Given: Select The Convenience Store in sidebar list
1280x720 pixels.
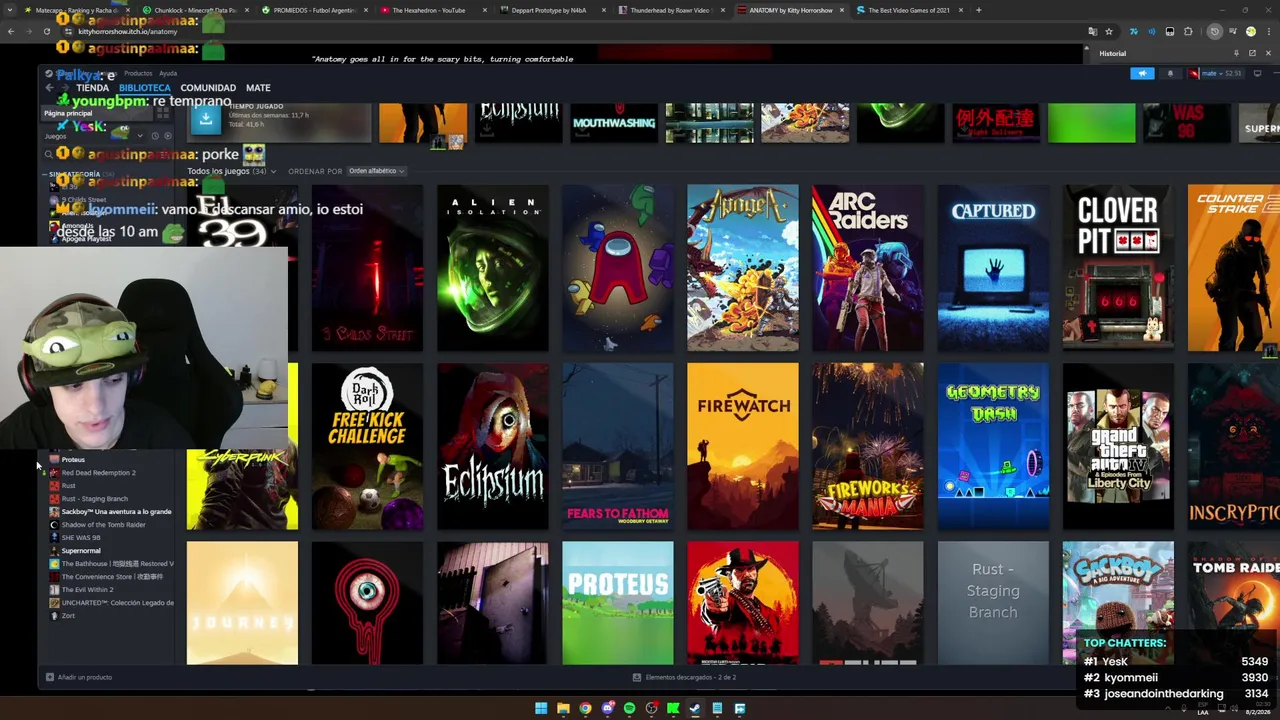Looking at the screenshot, I should coord(110,576).
